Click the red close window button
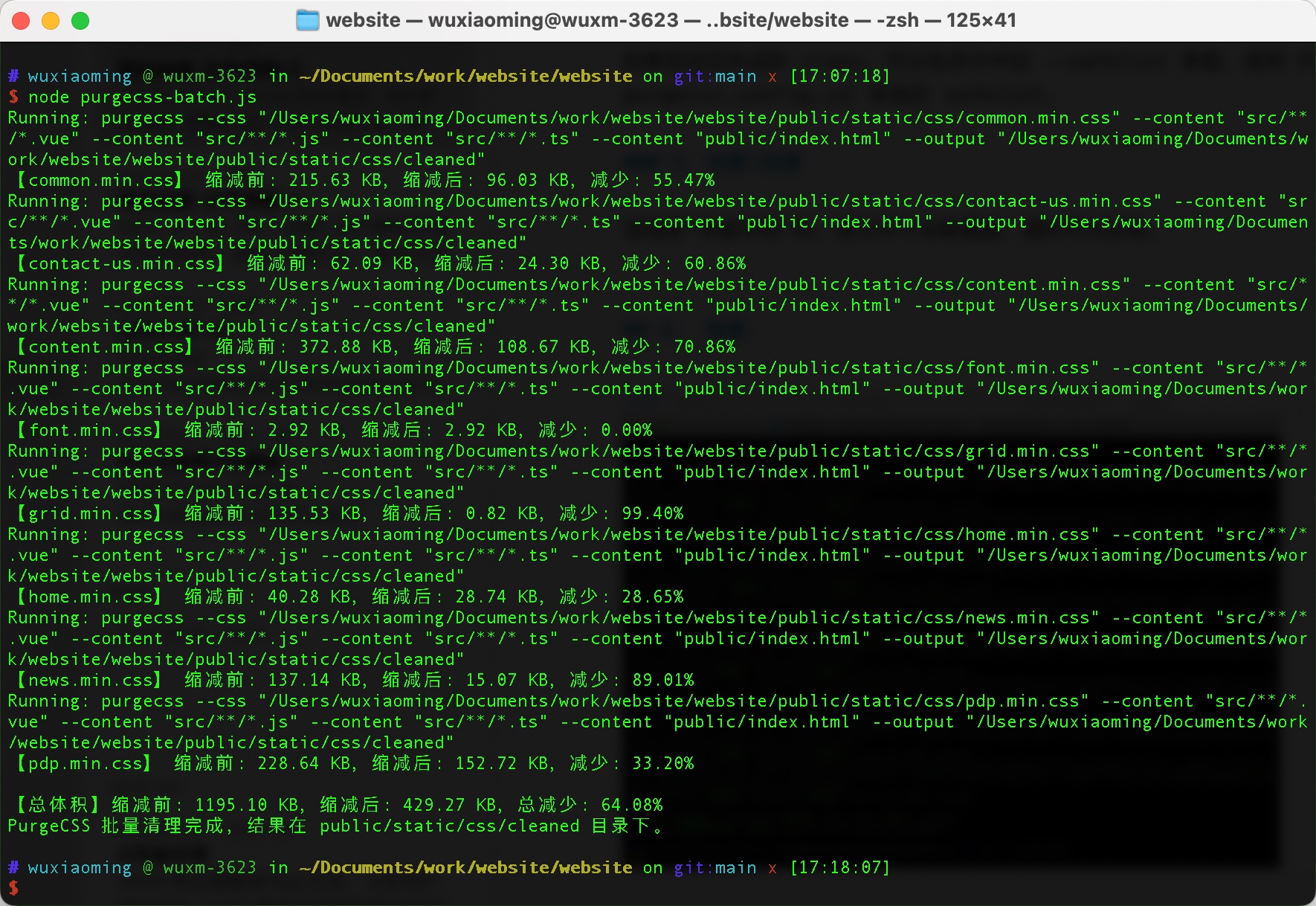 [21, 21]
